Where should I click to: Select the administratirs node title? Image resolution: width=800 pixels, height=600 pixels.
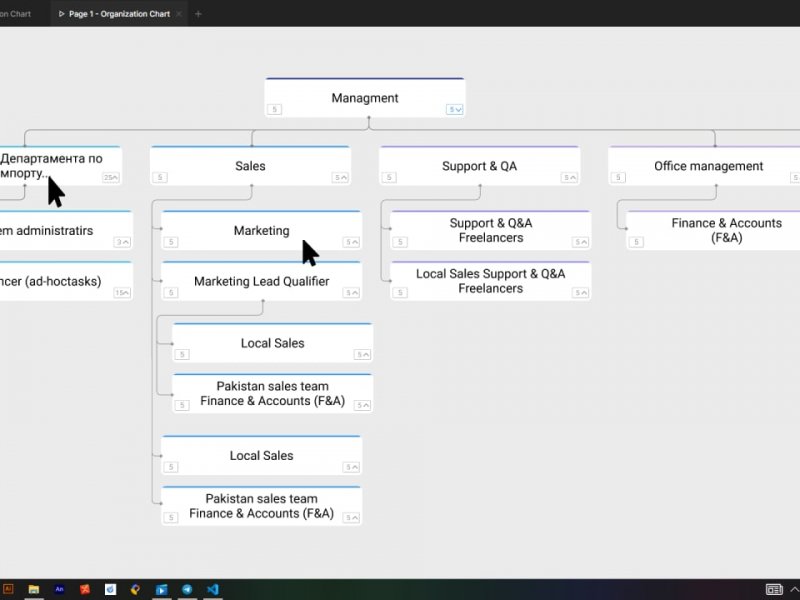coord(46,231)
